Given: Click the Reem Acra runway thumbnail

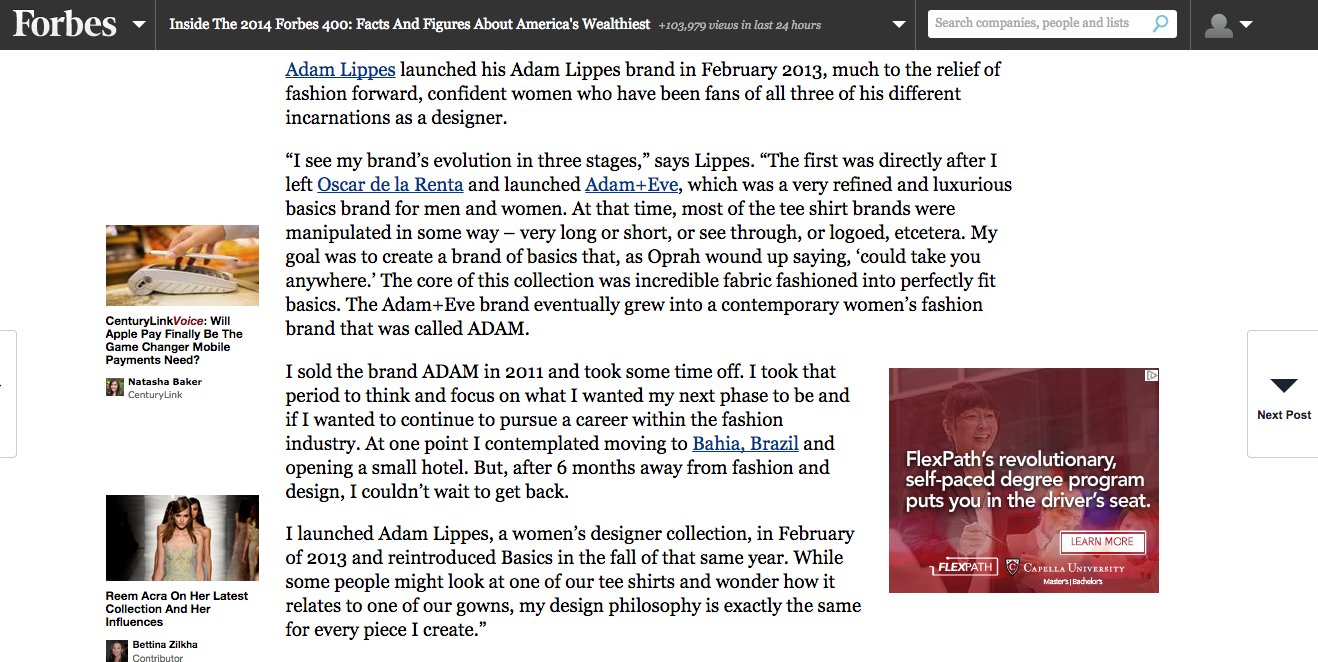Looking at the screenshot, I should (x=182, y=538).
